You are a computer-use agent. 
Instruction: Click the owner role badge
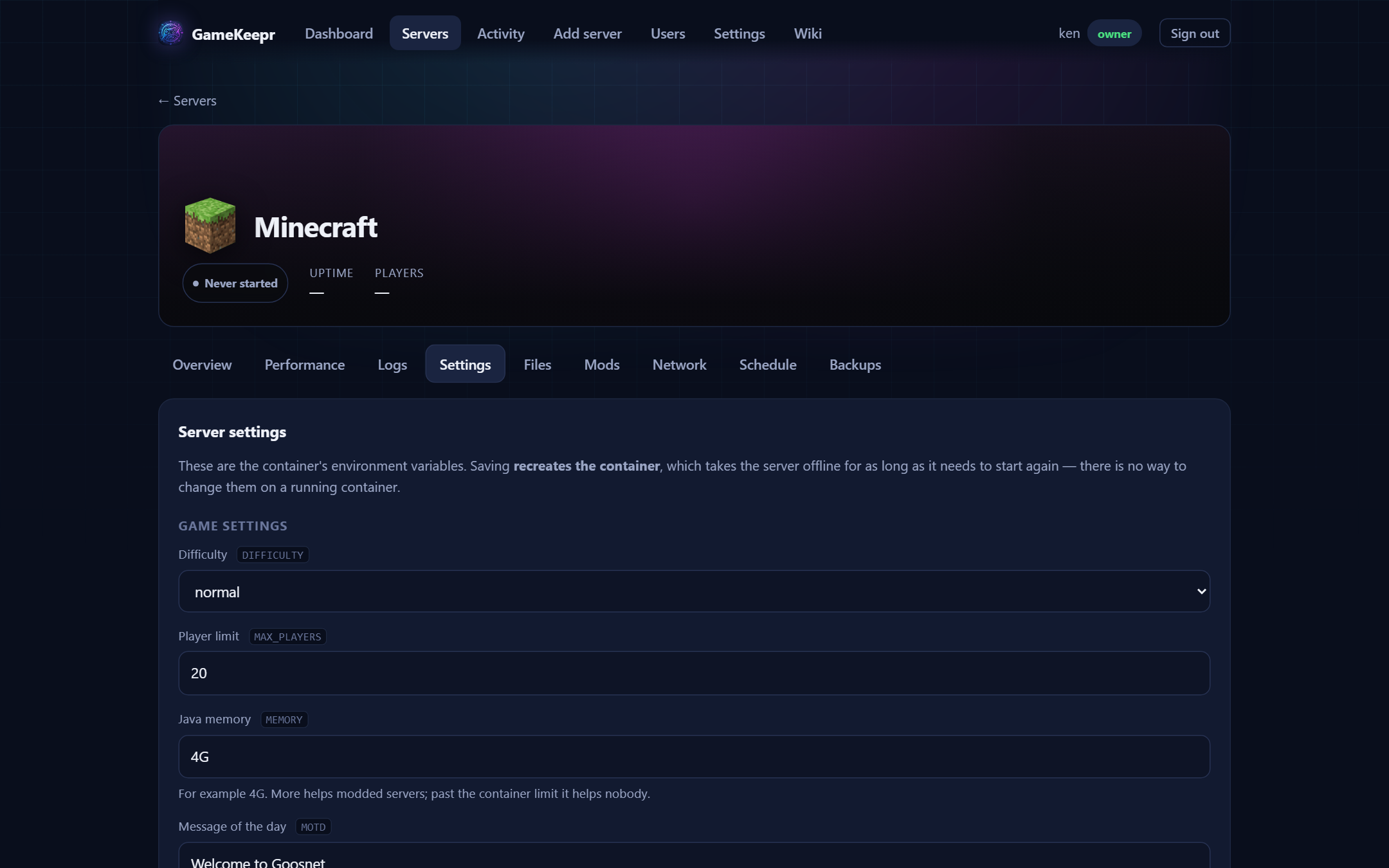click(1114, 33)
